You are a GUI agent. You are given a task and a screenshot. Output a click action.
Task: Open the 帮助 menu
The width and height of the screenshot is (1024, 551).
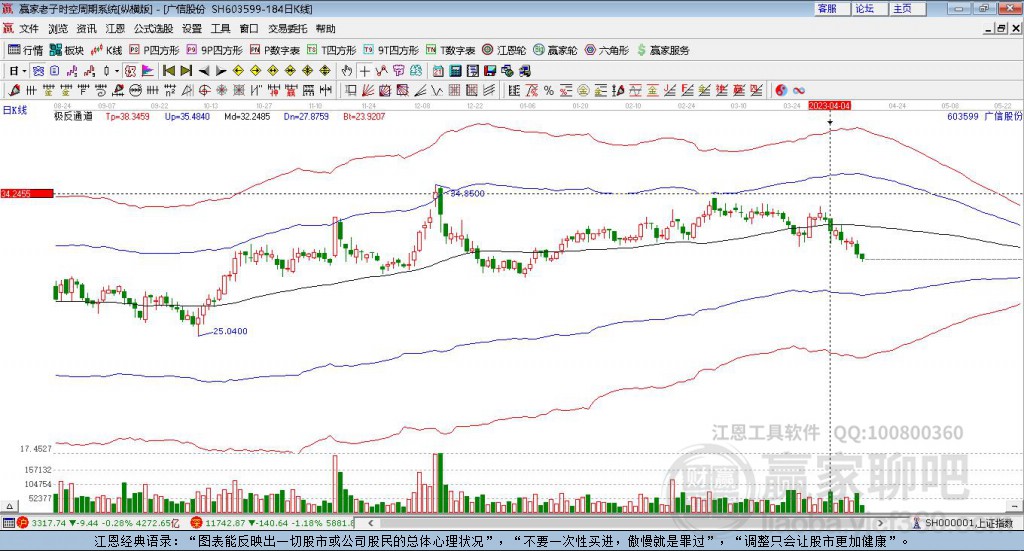[x=325, y=29]
